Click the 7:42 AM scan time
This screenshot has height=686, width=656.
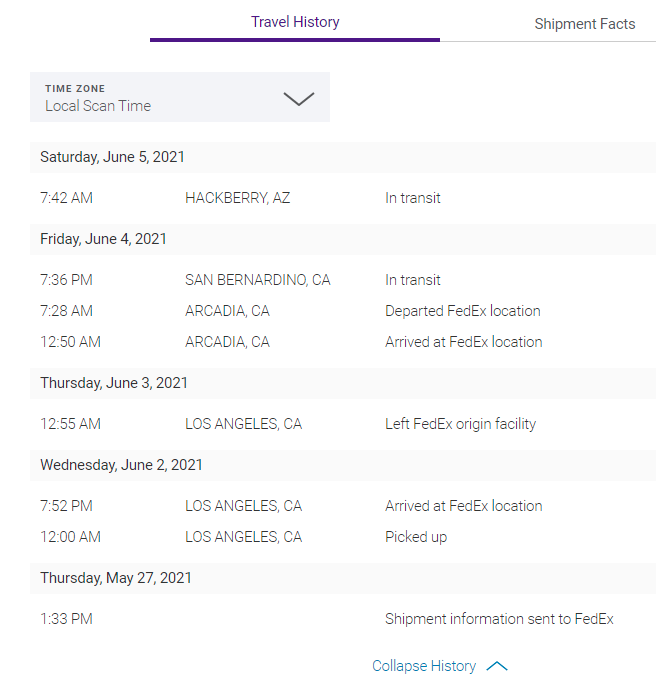pos(66,198)
